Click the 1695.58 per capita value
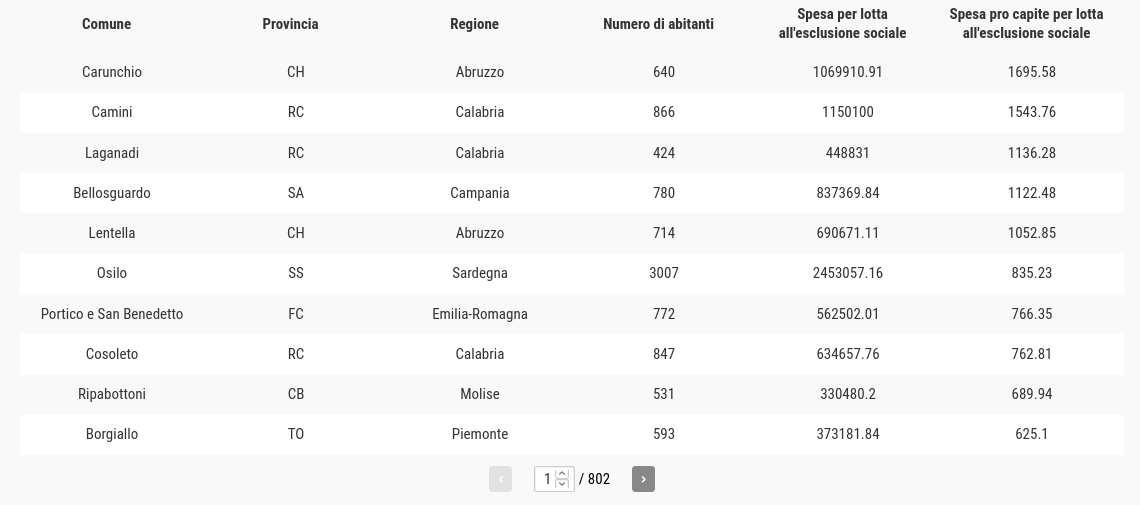Screen dimensions: 1140x505 click(x=1032, y=72)
